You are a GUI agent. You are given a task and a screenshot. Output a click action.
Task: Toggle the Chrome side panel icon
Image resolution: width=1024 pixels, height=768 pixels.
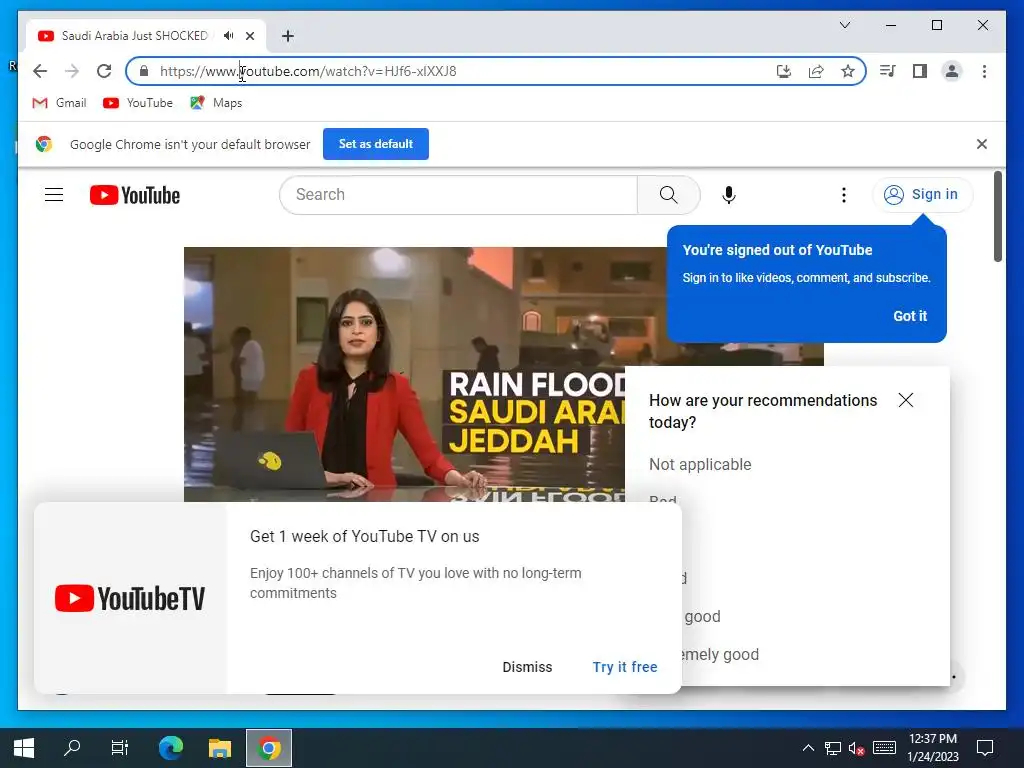(x=920, y=71)
